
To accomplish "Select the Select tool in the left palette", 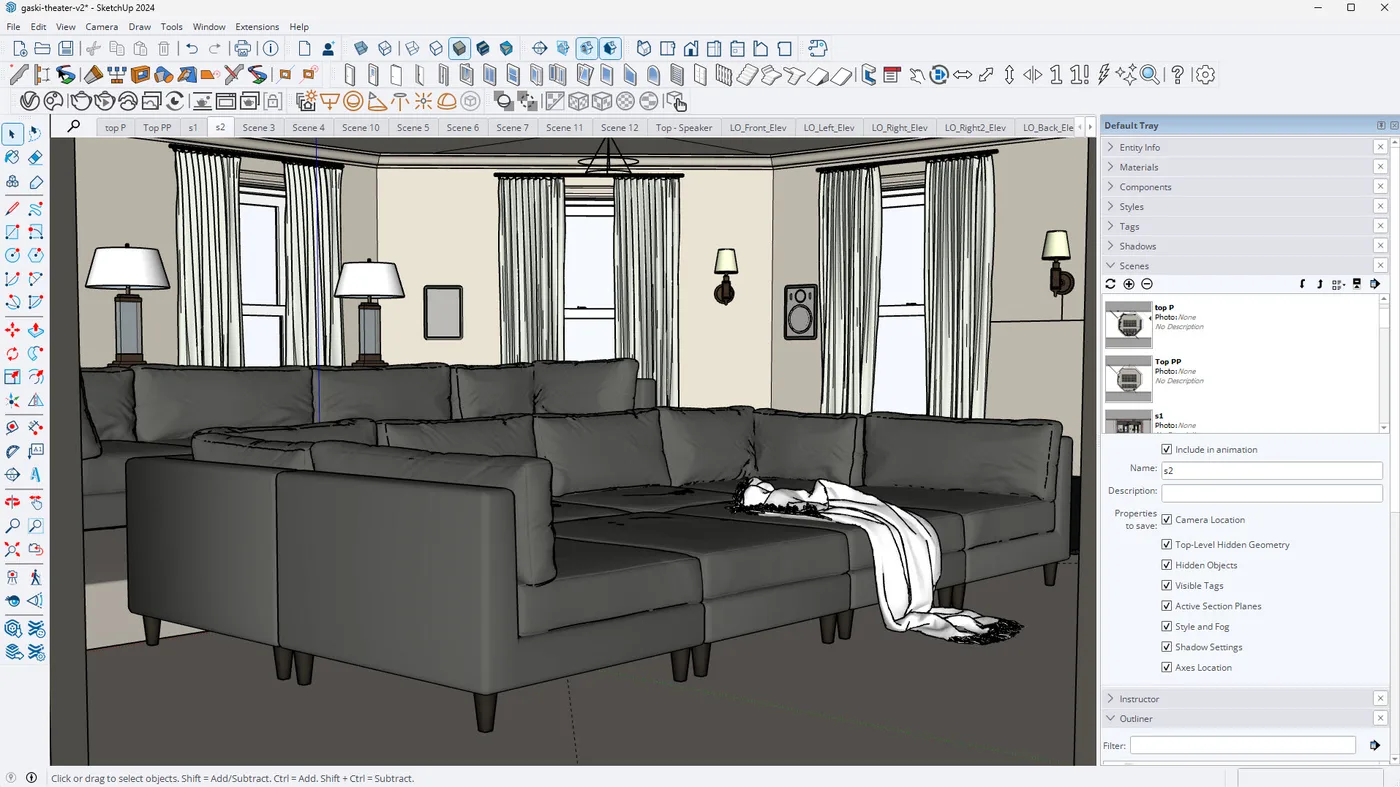I will click(x=13, y=133).
